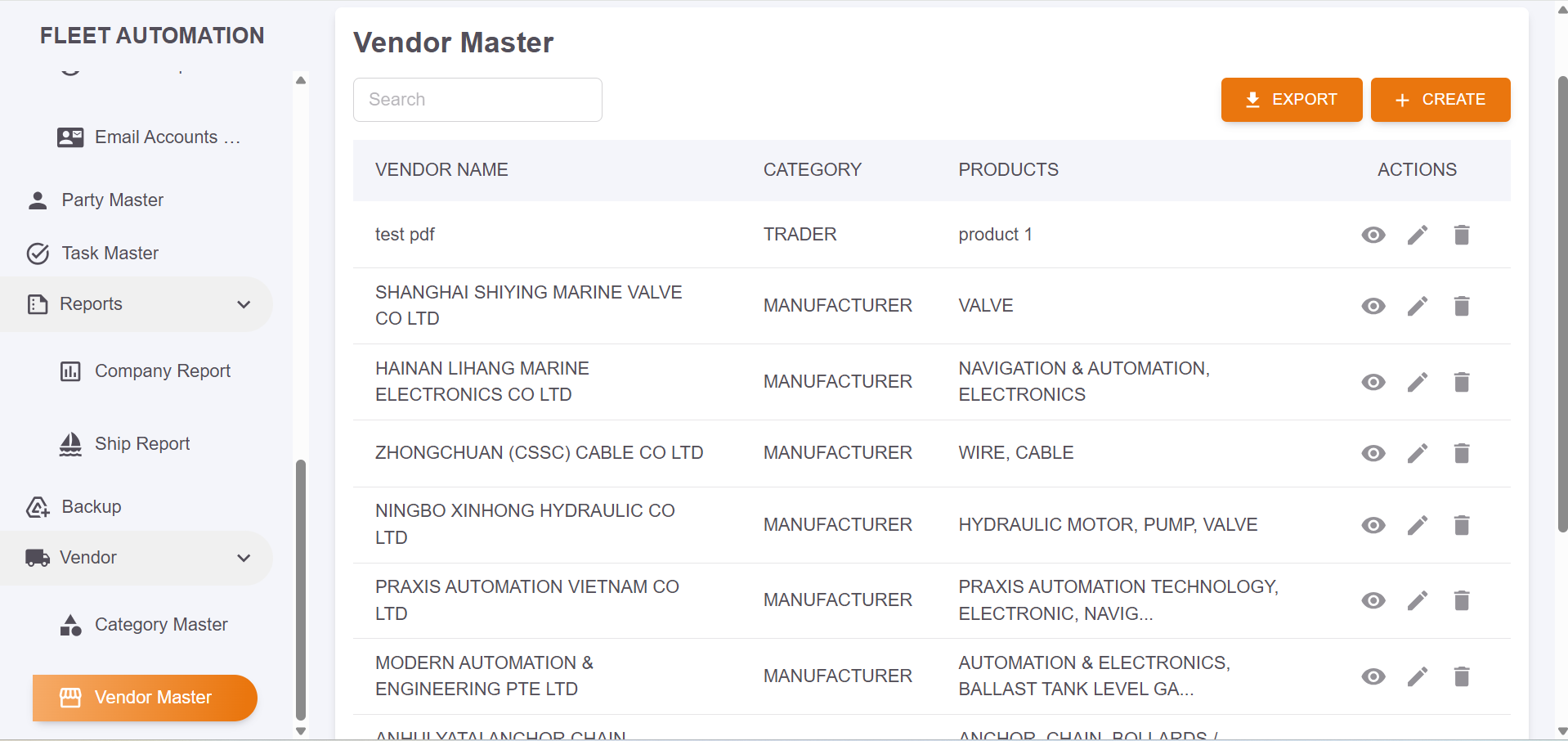View PRAXIS AUTOMATION VIETNAM vendor details
This screenshot has width=1568, height=741.
tap(1373, 600)
